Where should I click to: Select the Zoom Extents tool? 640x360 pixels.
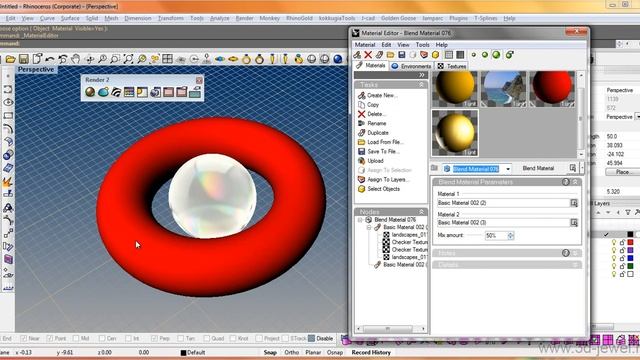click(129, 59)
